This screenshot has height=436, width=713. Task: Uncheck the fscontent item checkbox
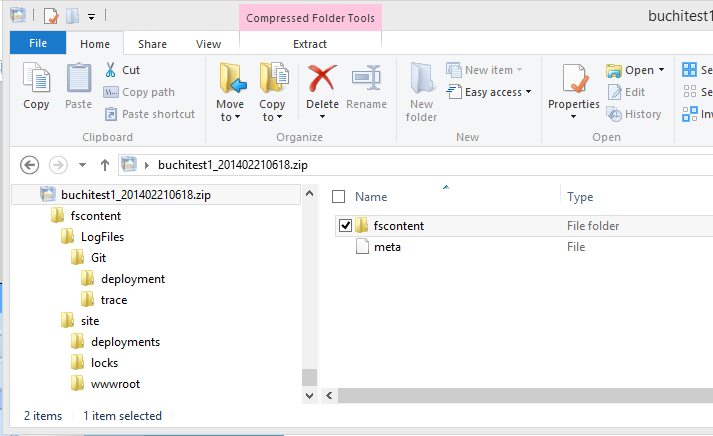click(x=345, y=226)
